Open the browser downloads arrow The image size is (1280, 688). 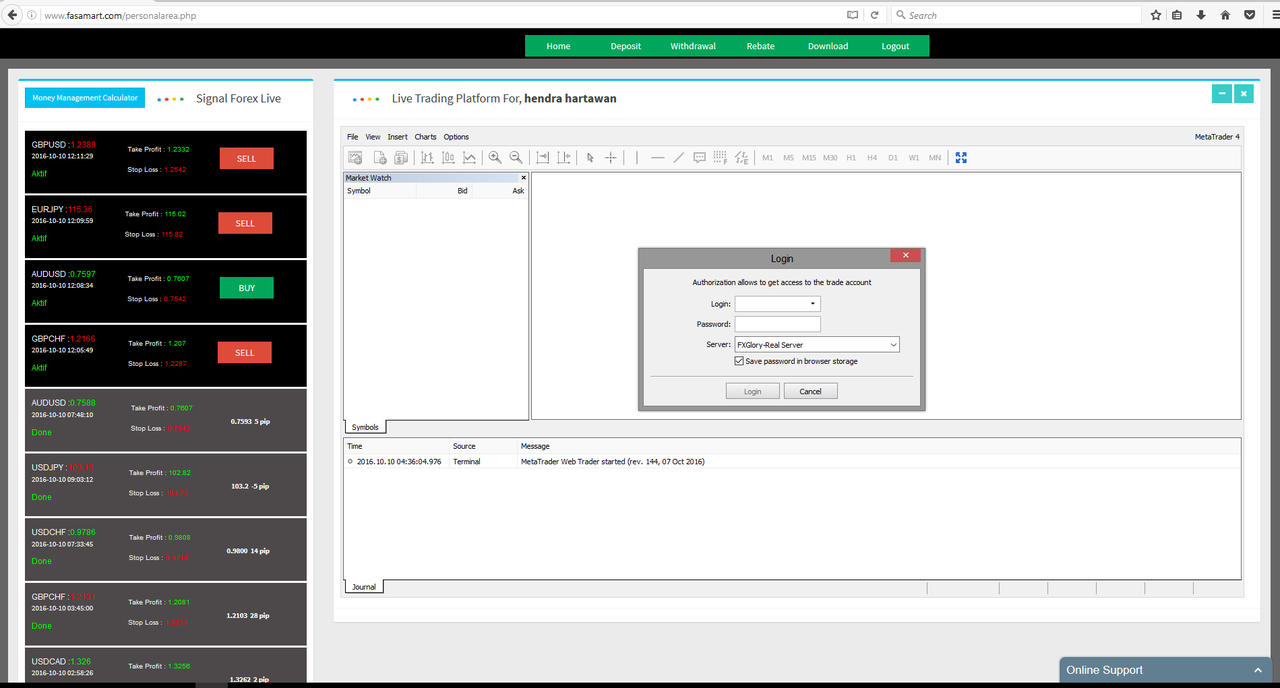pos(1201,15)
